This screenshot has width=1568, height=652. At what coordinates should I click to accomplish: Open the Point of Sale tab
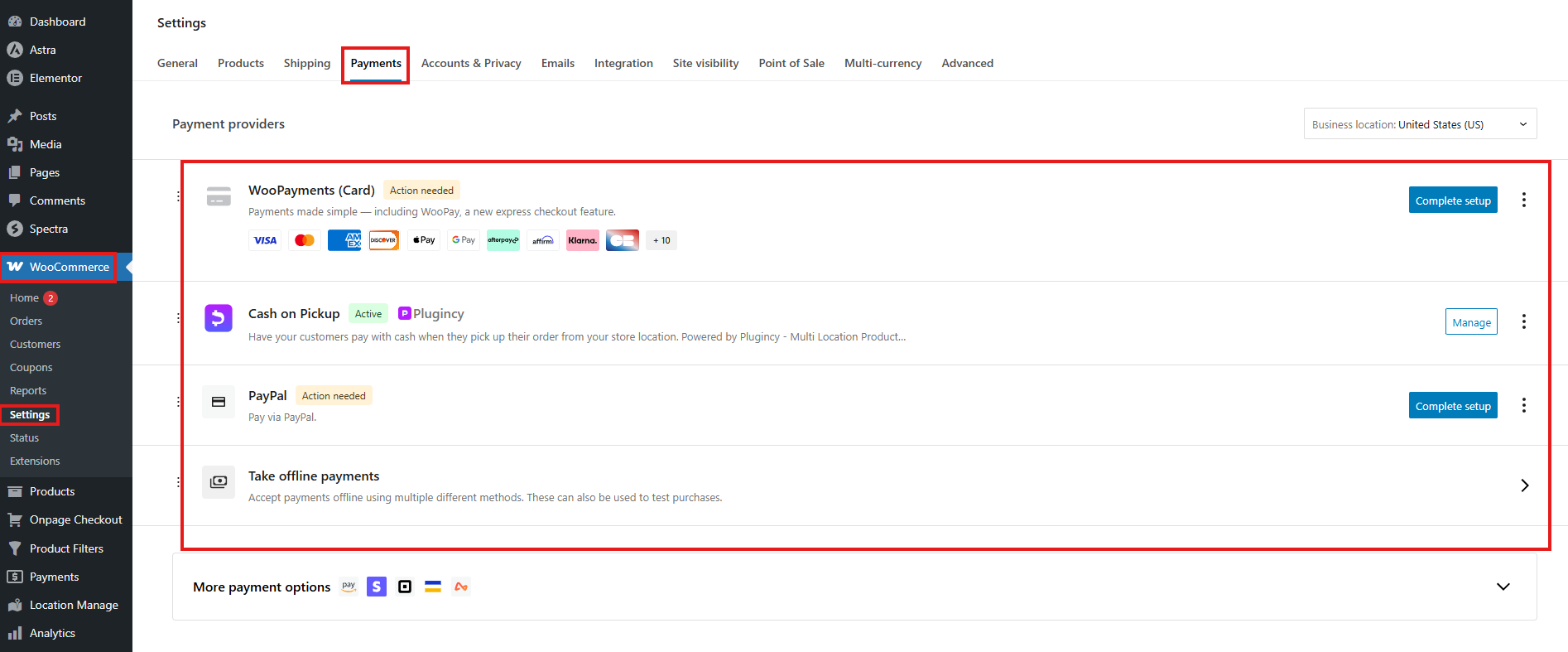(791, 63)
